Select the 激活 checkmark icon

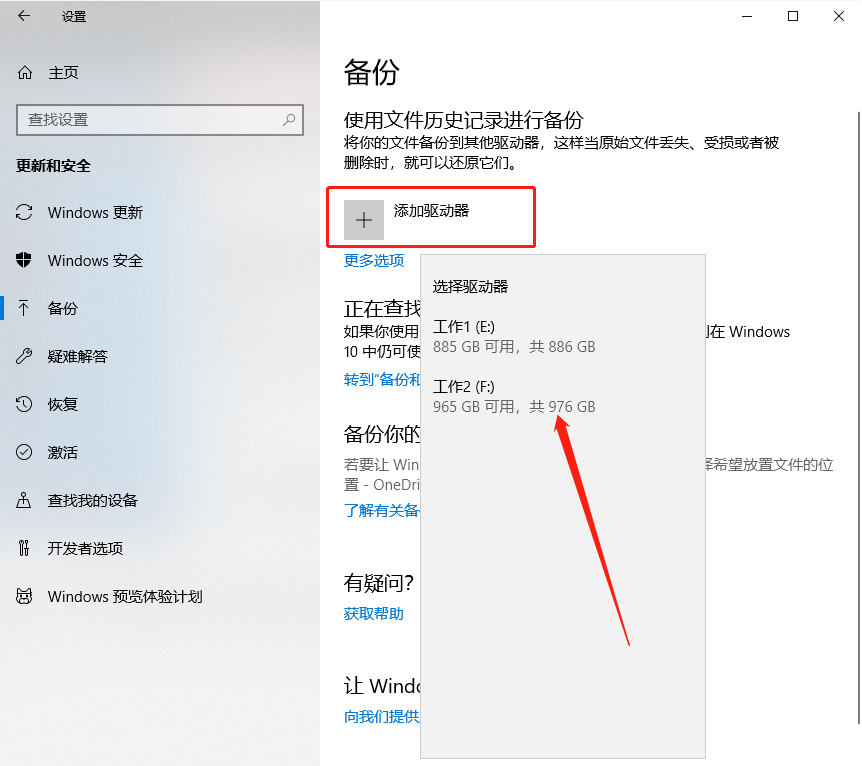pyautogui.click(x=21, y=452)
